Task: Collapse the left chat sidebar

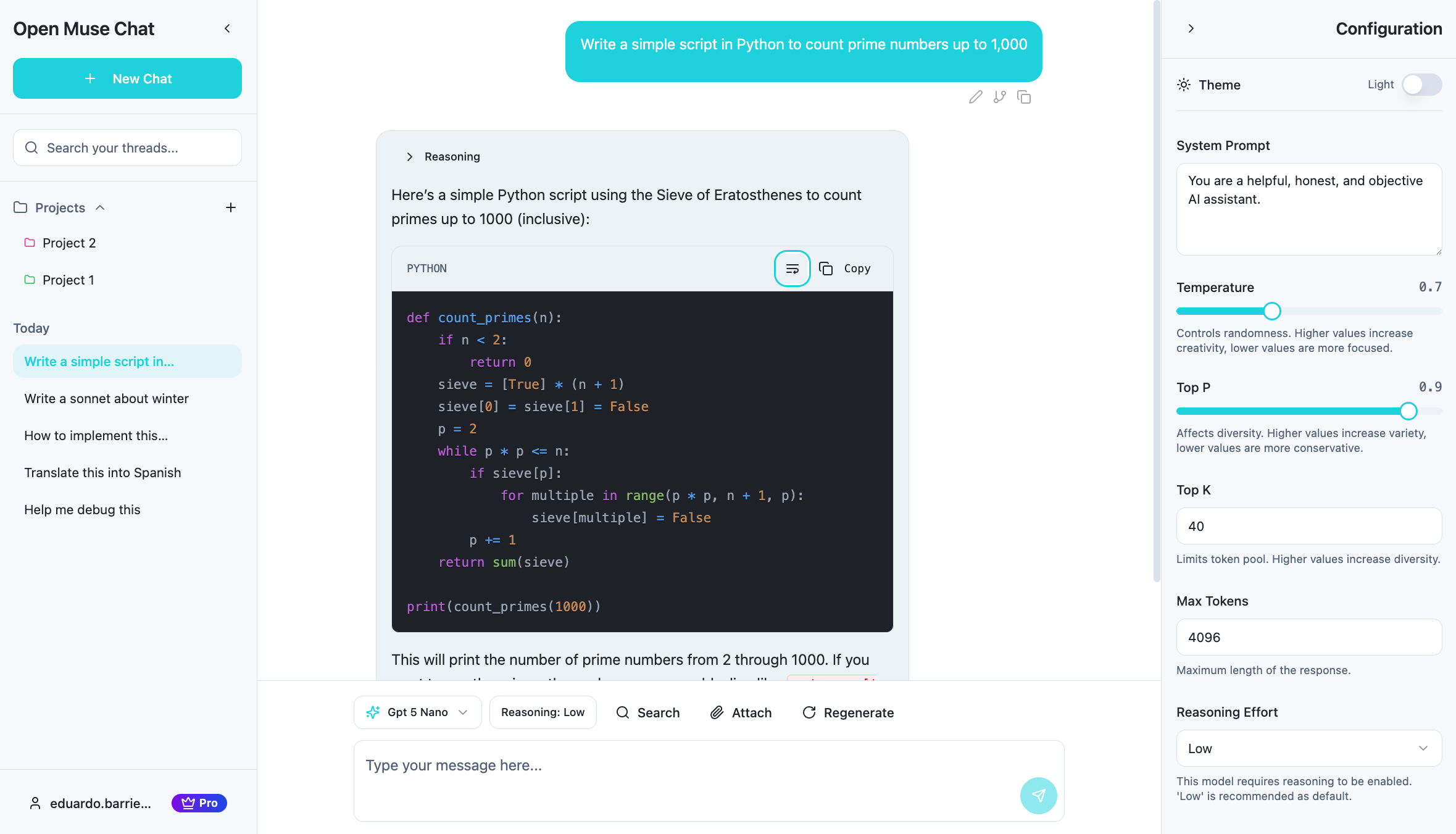Action: click(227, 28)
